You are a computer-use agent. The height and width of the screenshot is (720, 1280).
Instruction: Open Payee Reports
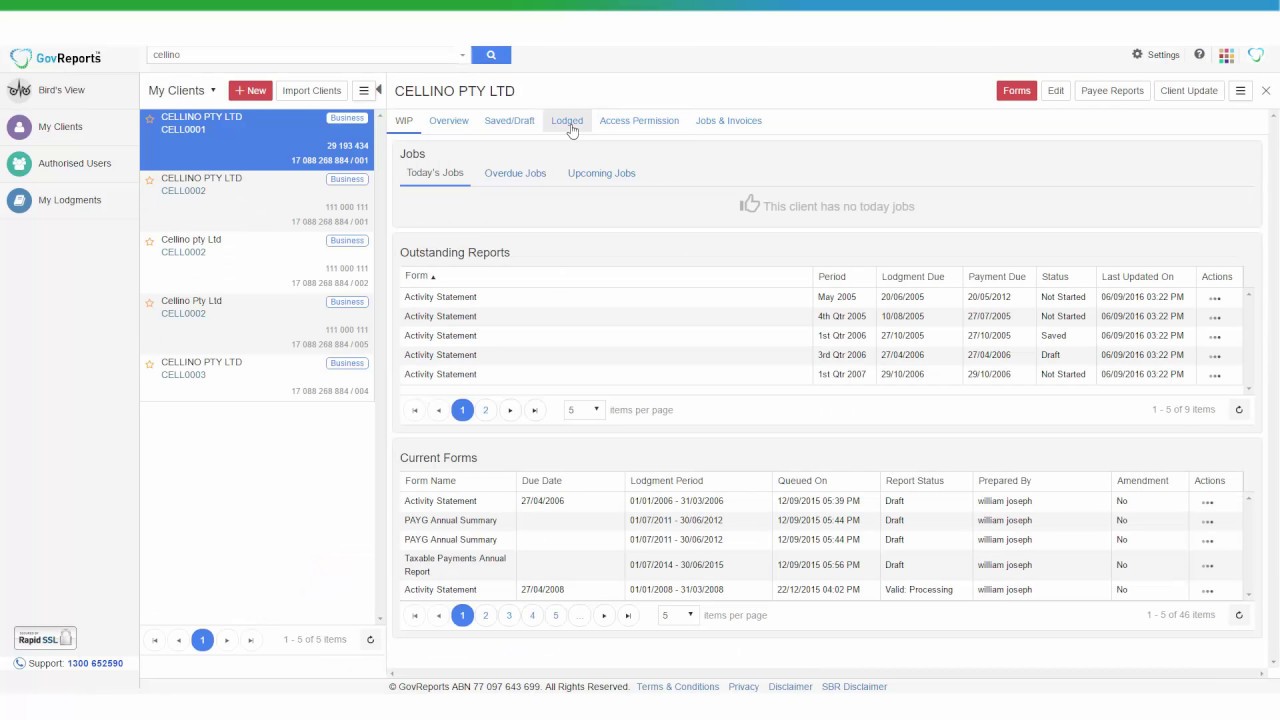(1112, 91)
